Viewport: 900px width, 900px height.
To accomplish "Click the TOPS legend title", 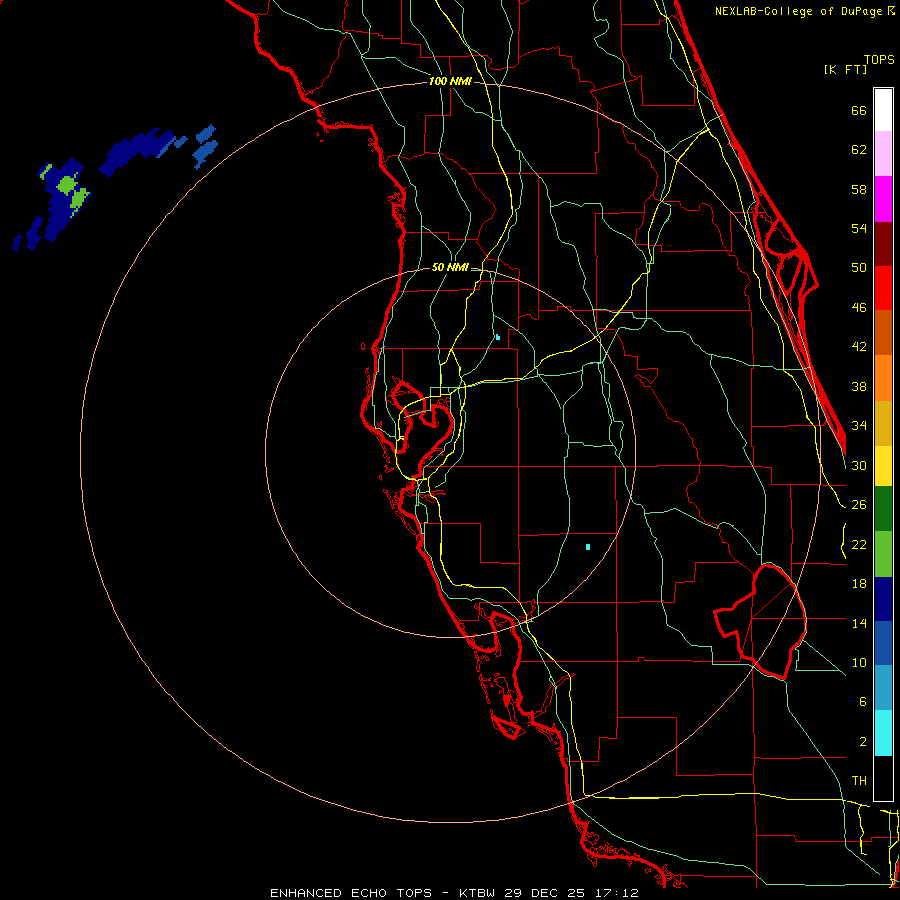I will point(879,59).
